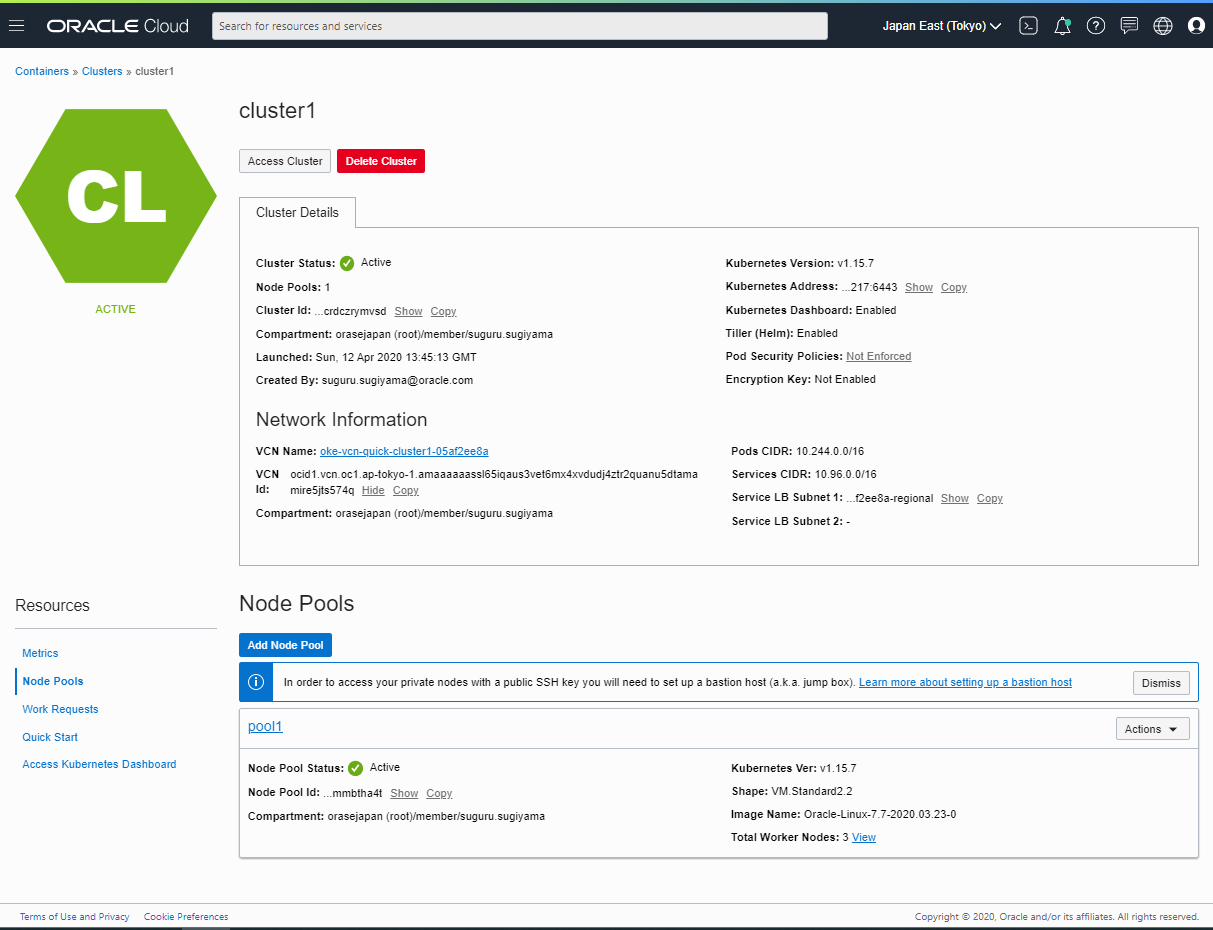This screenshot has height=930, width=1213.
Task: Click Cluster Status green check icon
Action: click(347, 263)
